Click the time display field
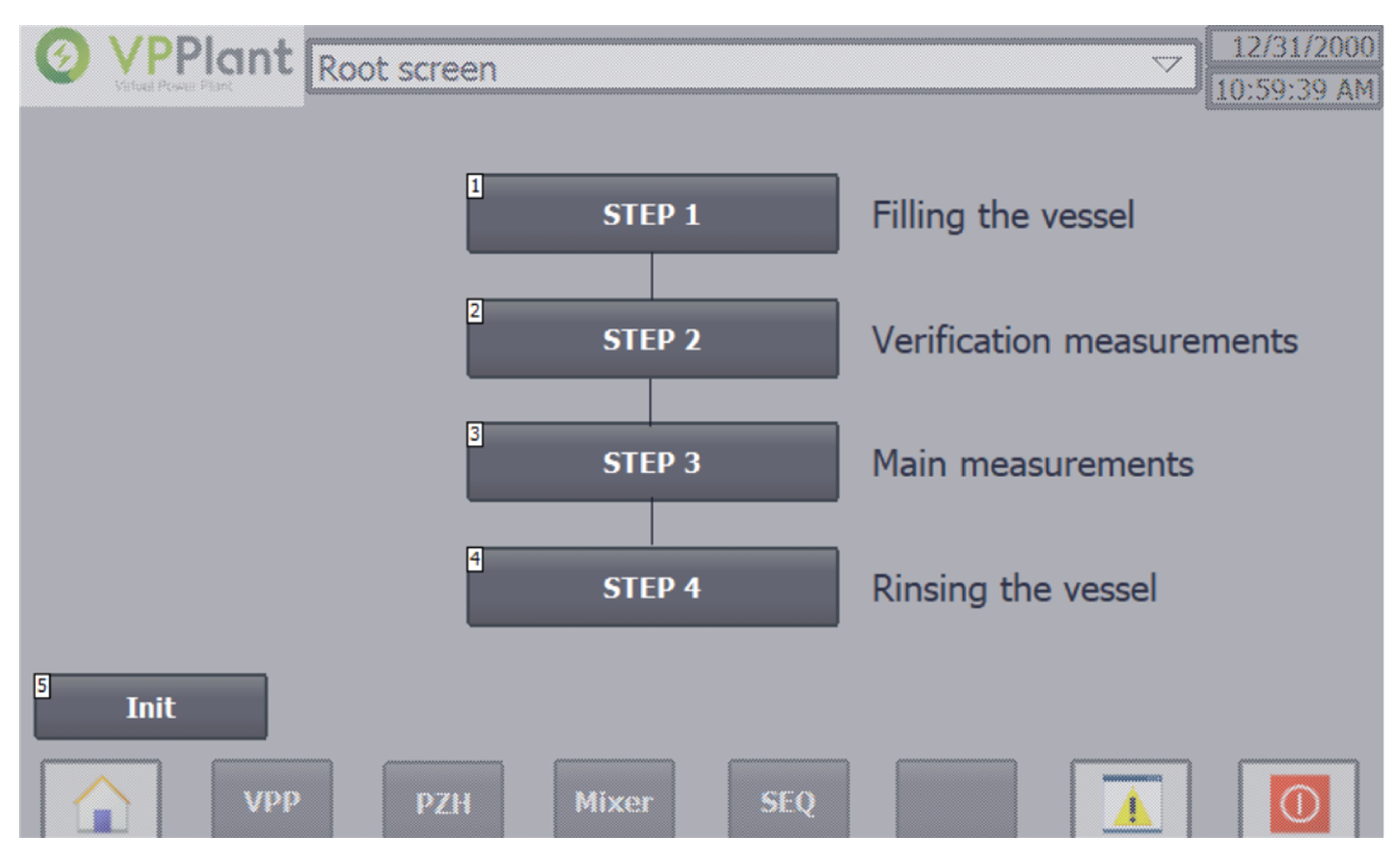 point(1295,90)
